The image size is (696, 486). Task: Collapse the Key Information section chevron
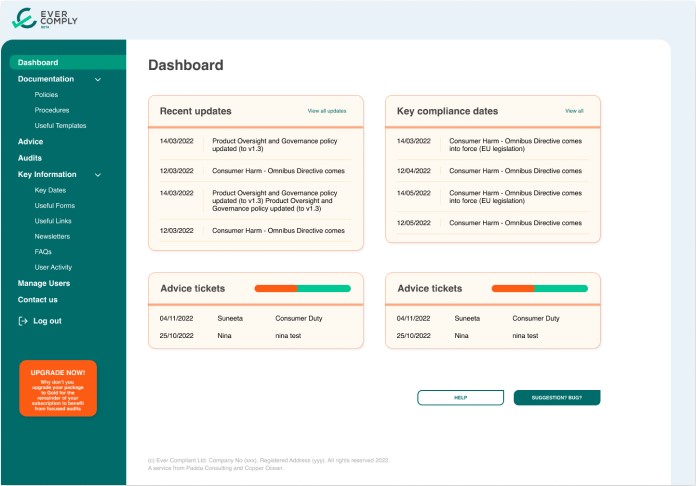tap(97, 175)
